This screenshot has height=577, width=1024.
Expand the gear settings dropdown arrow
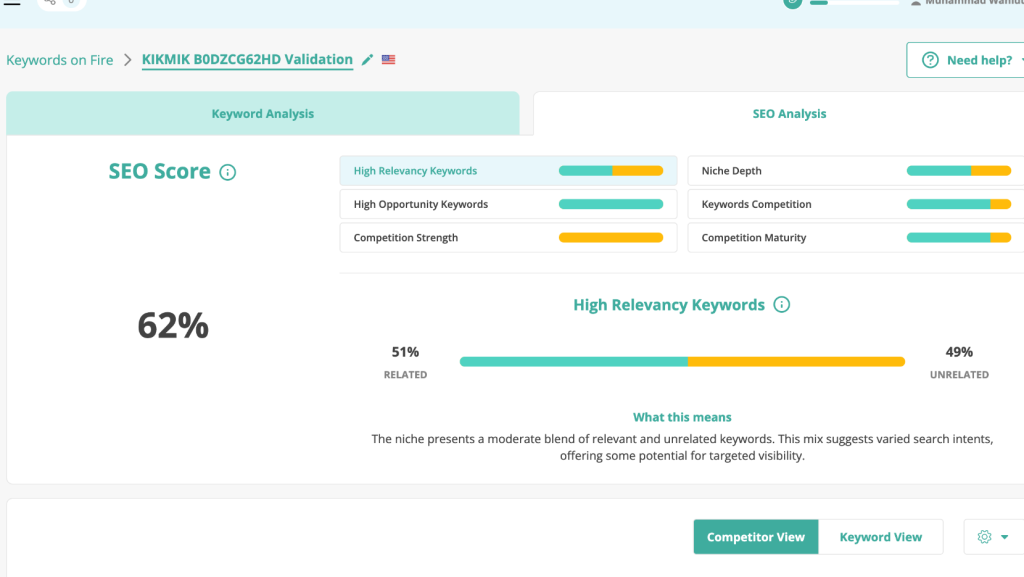tap(1004, 537)
